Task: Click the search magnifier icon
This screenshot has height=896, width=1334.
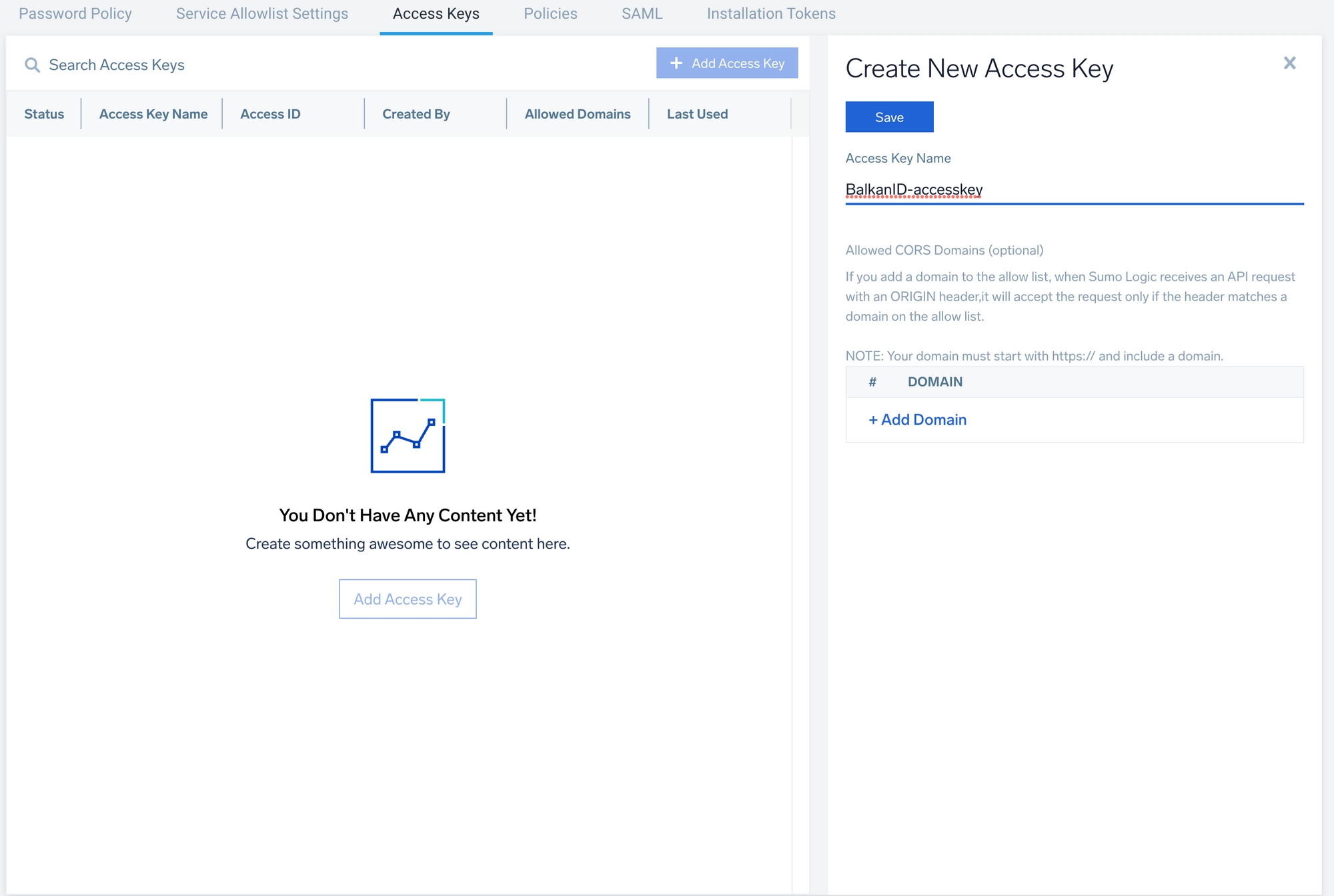Action: pyautogui.click(x=32, y=65)
